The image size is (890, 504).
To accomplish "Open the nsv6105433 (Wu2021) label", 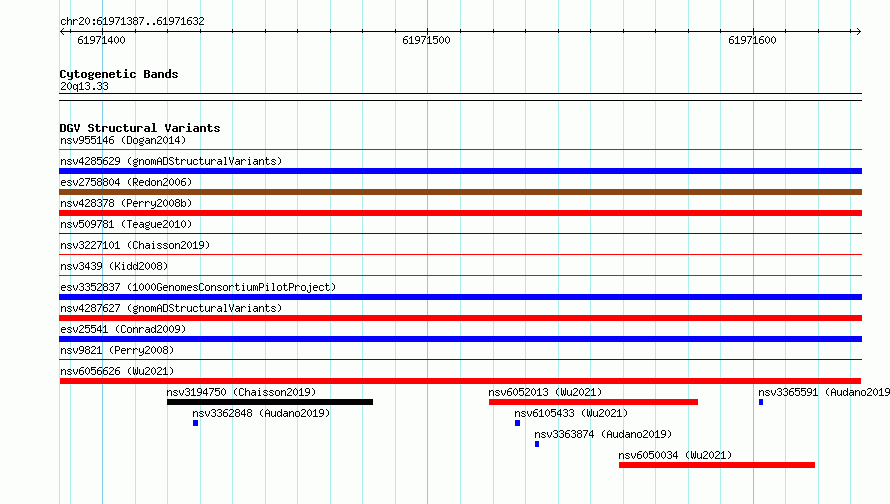I will tap(571, 413).
